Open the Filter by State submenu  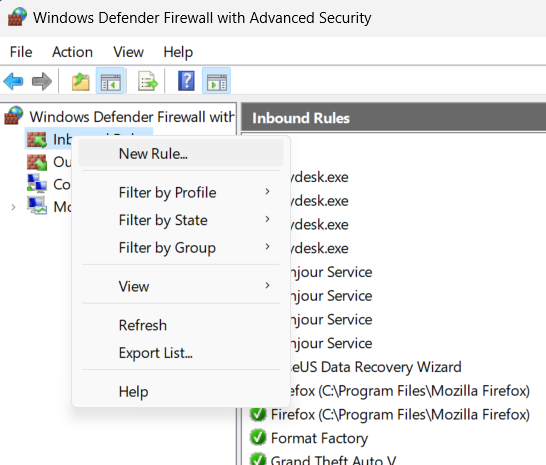[x=181, y=220]
